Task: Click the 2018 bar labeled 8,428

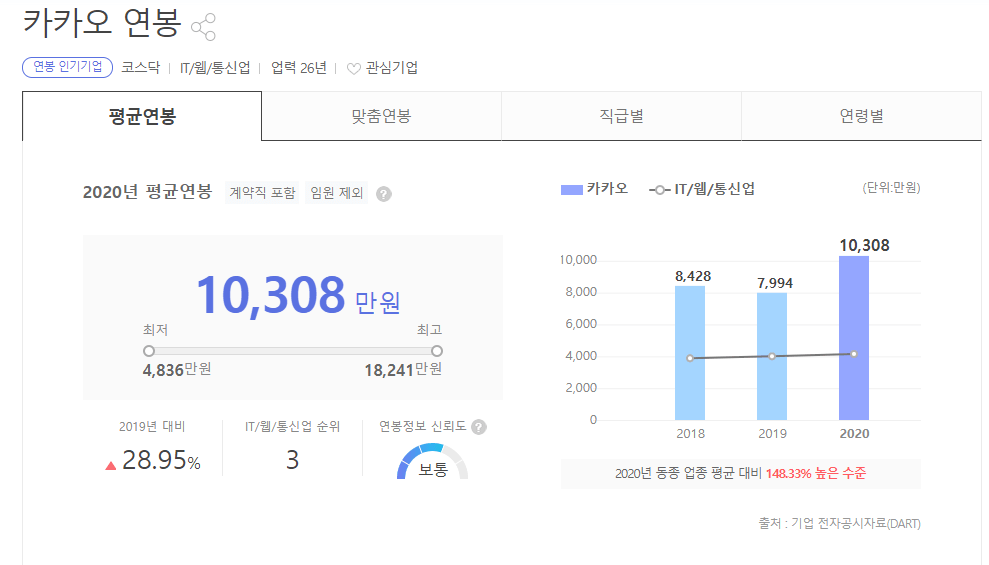Action: coord(690,353)
